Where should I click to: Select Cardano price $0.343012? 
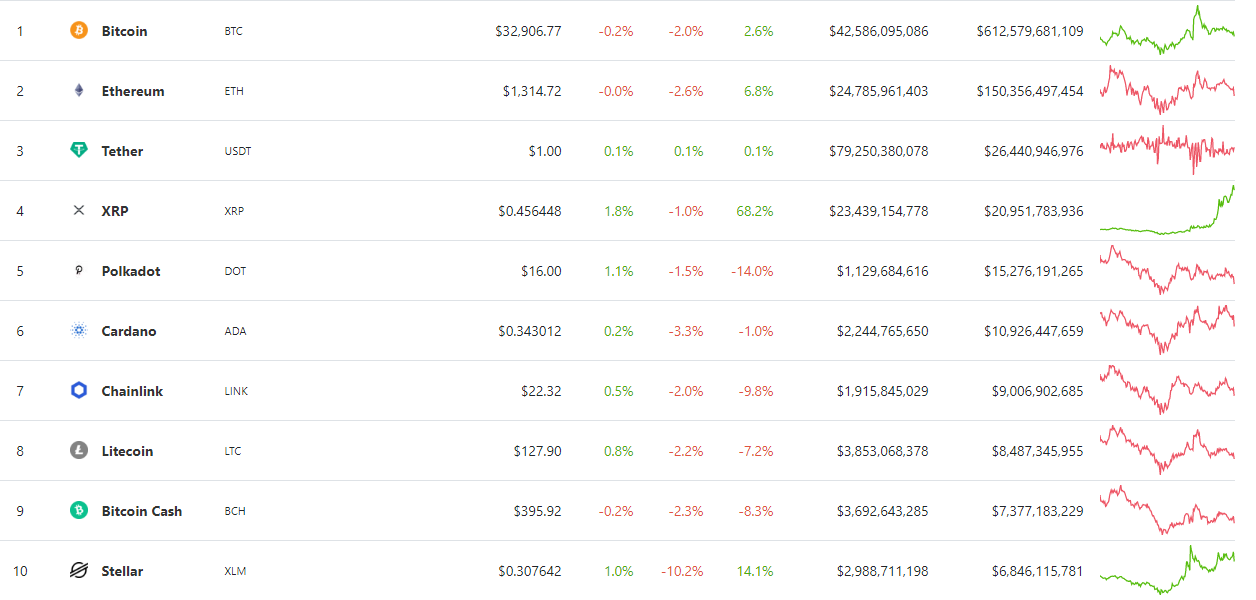[x=530, y=331]
